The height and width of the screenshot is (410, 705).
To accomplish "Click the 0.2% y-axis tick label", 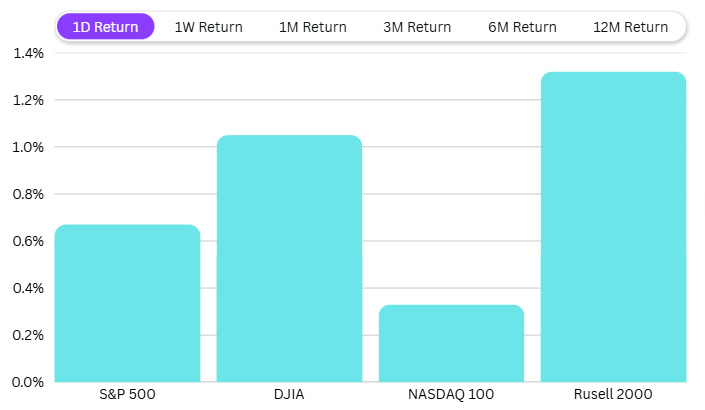I will tap(28, 335).
